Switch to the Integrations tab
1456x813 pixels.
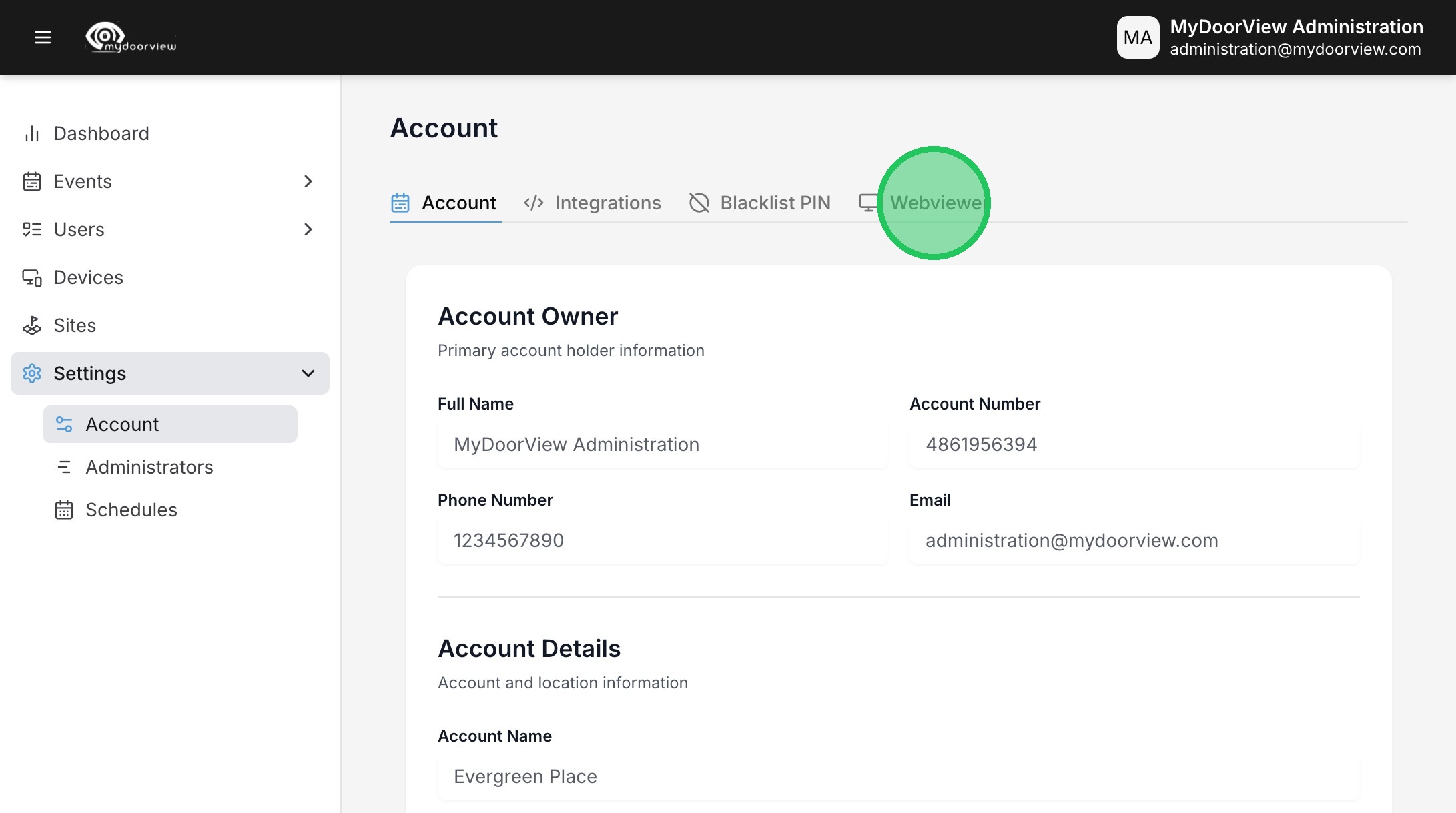coord(593,203)
